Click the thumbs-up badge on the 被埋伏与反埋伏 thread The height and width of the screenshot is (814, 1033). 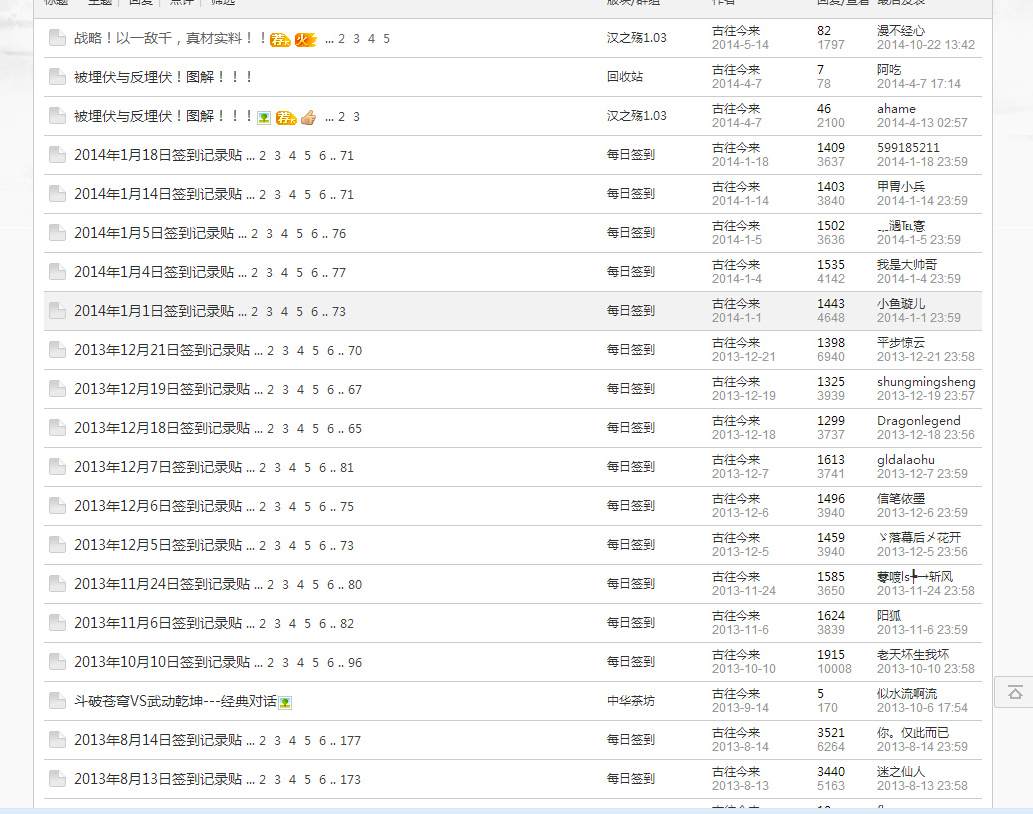[x=309, y=117]
